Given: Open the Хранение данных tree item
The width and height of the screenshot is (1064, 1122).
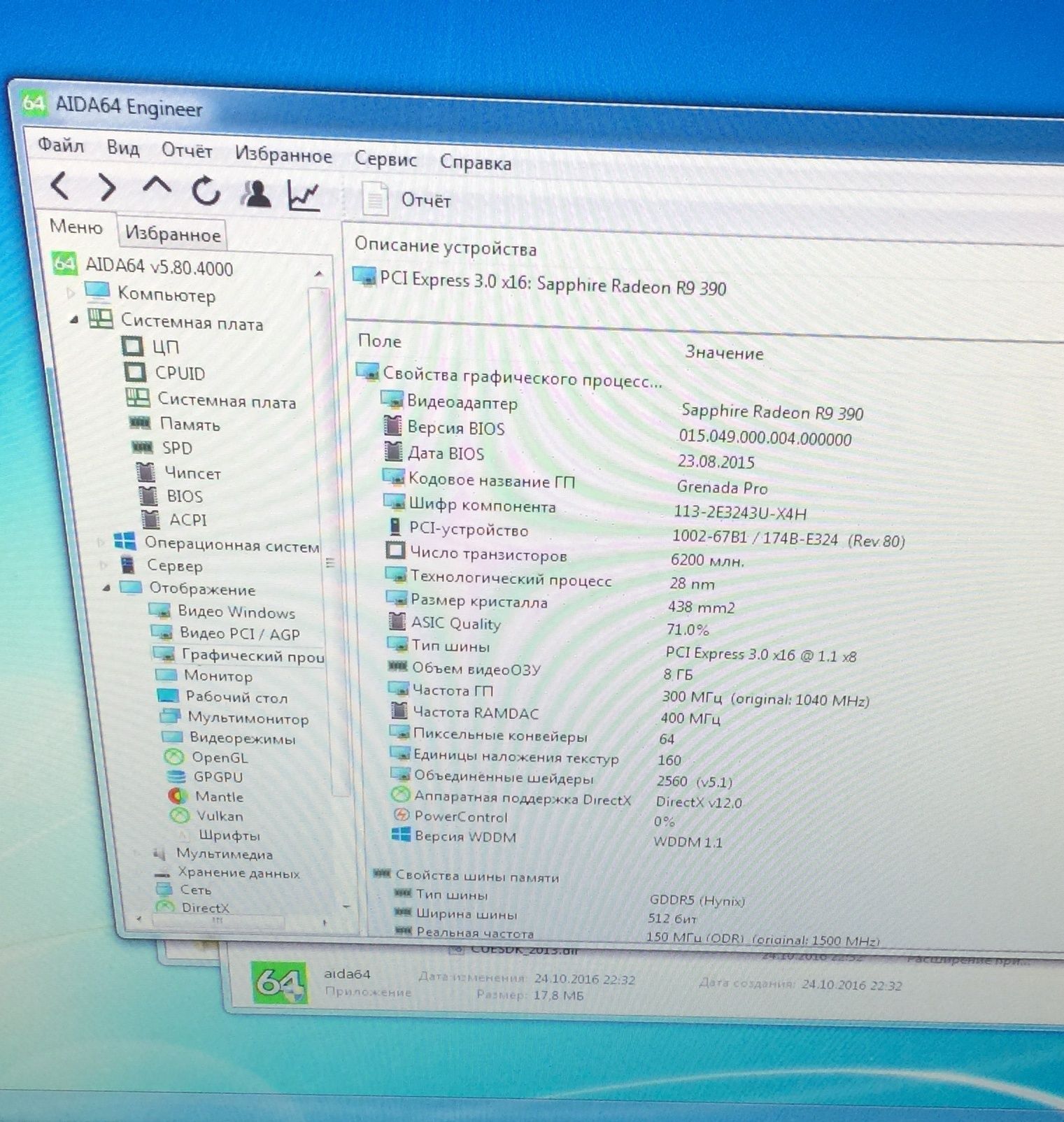Looking at the screenshot, I should pyautogui.click(x=227, y=872).
